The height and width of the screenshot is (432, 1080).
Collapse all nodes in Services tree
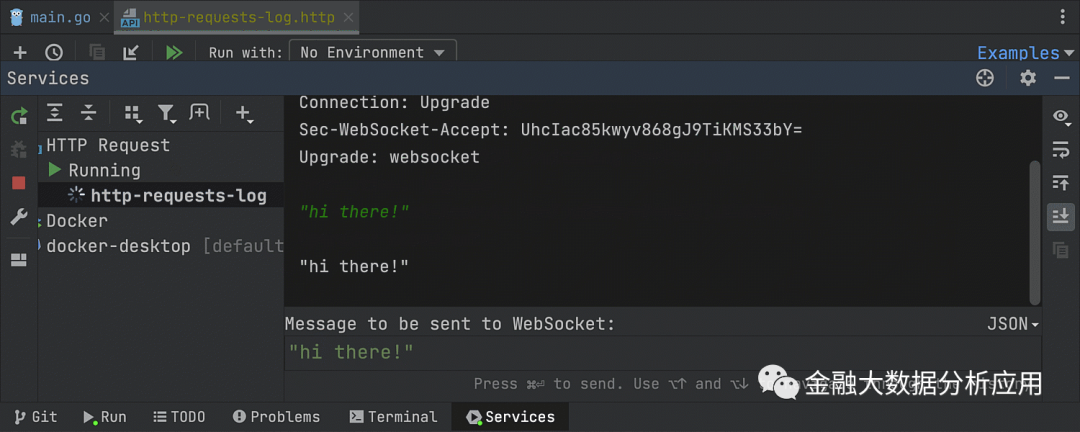point(89,113)
